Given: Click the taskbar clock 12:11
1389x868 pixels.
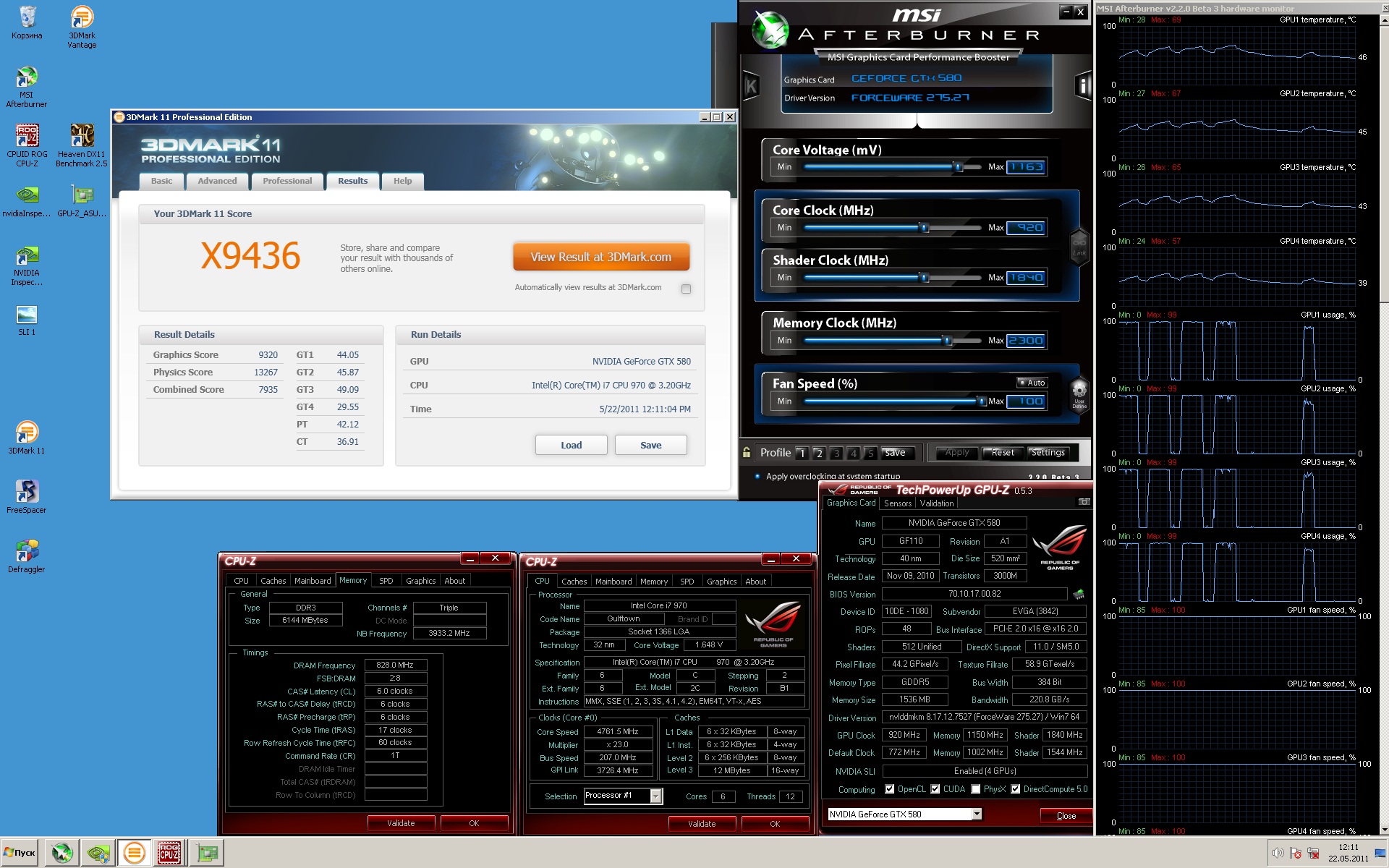Looking at the screenshot, I should pyautogui.click(x=1348, y=848).
